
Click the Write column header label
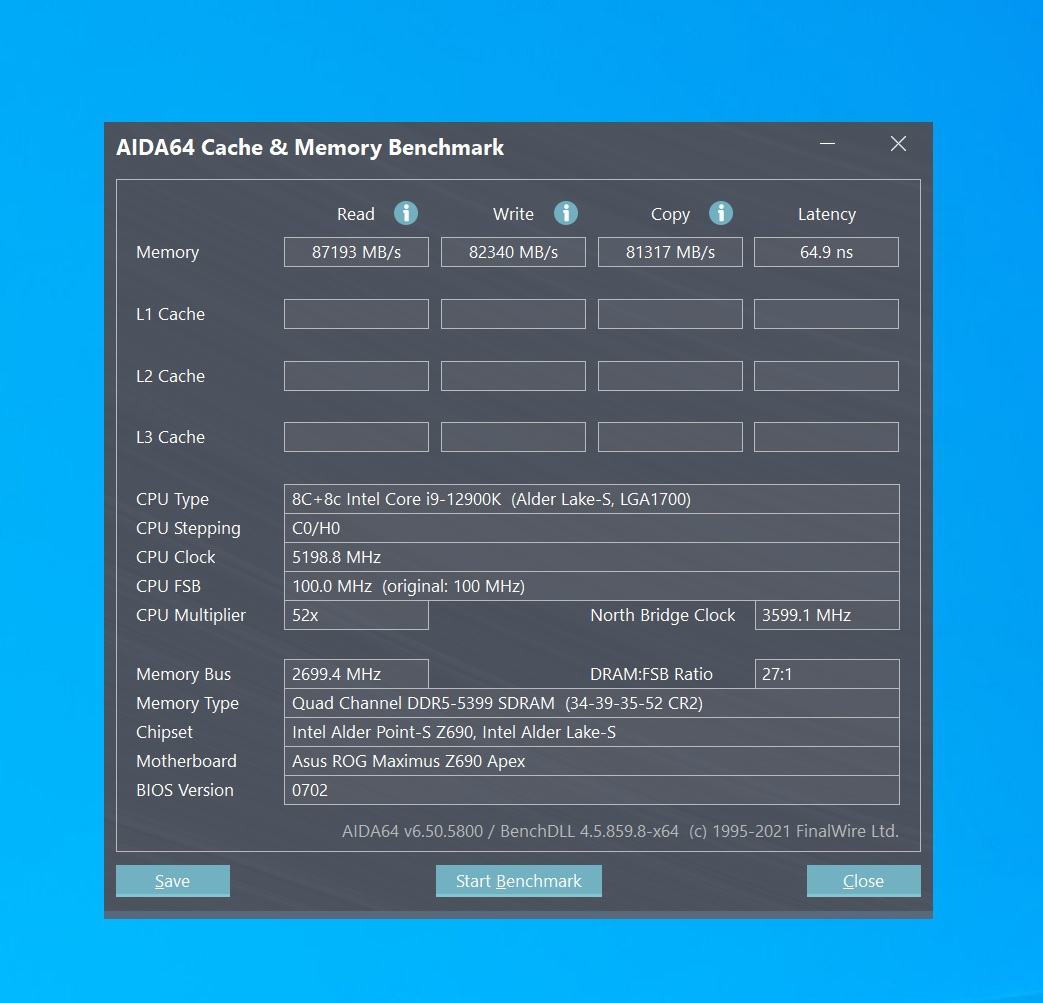(x=514, y=214)
